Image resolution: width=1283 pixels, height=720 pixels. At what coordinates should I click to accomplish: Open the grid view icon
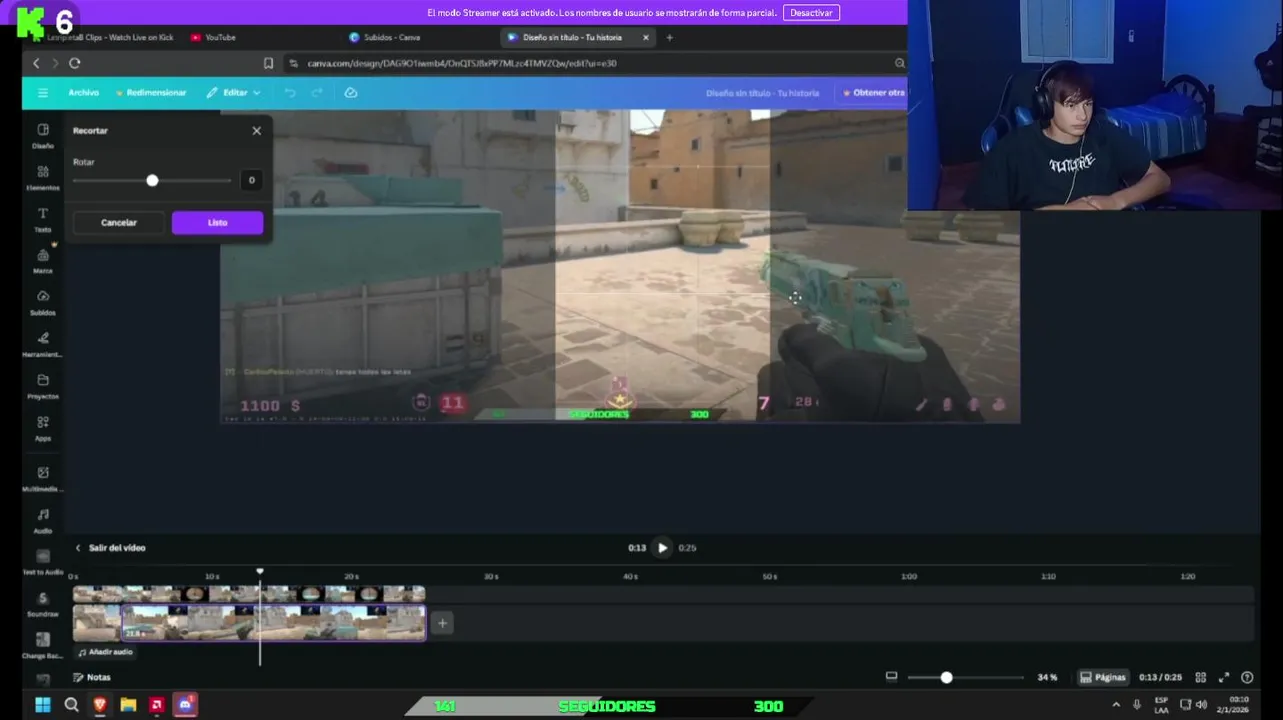tap(1201, 677)
